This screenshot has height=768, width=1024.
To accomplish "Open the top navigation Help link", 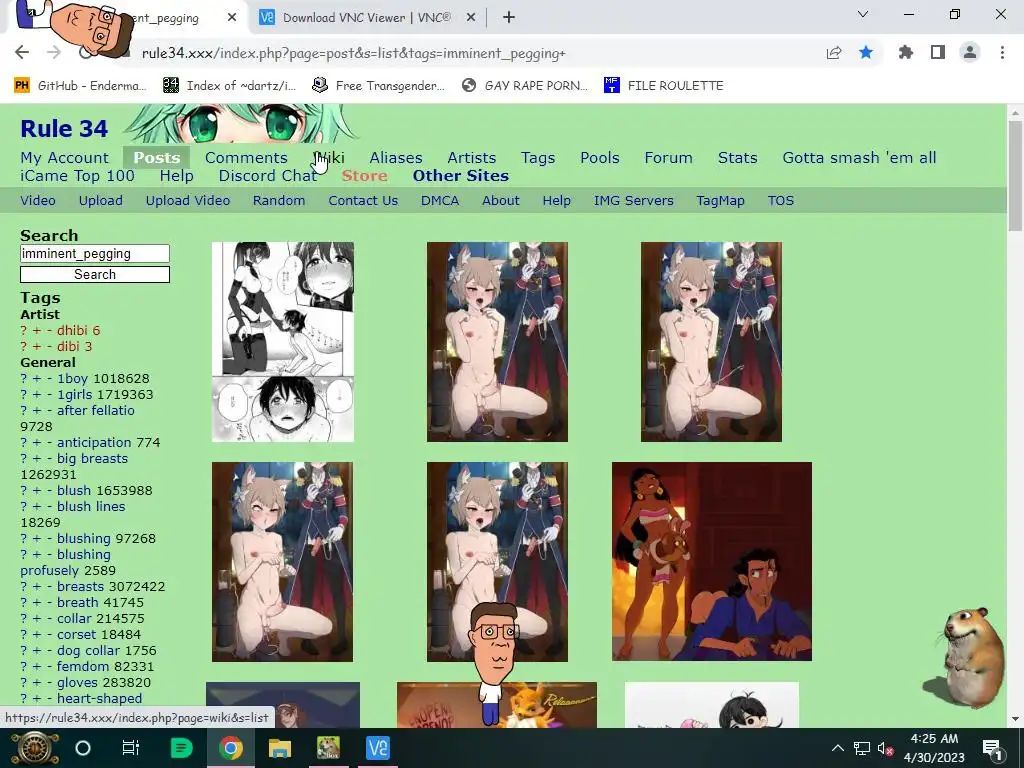I will [x=176, y=176].
